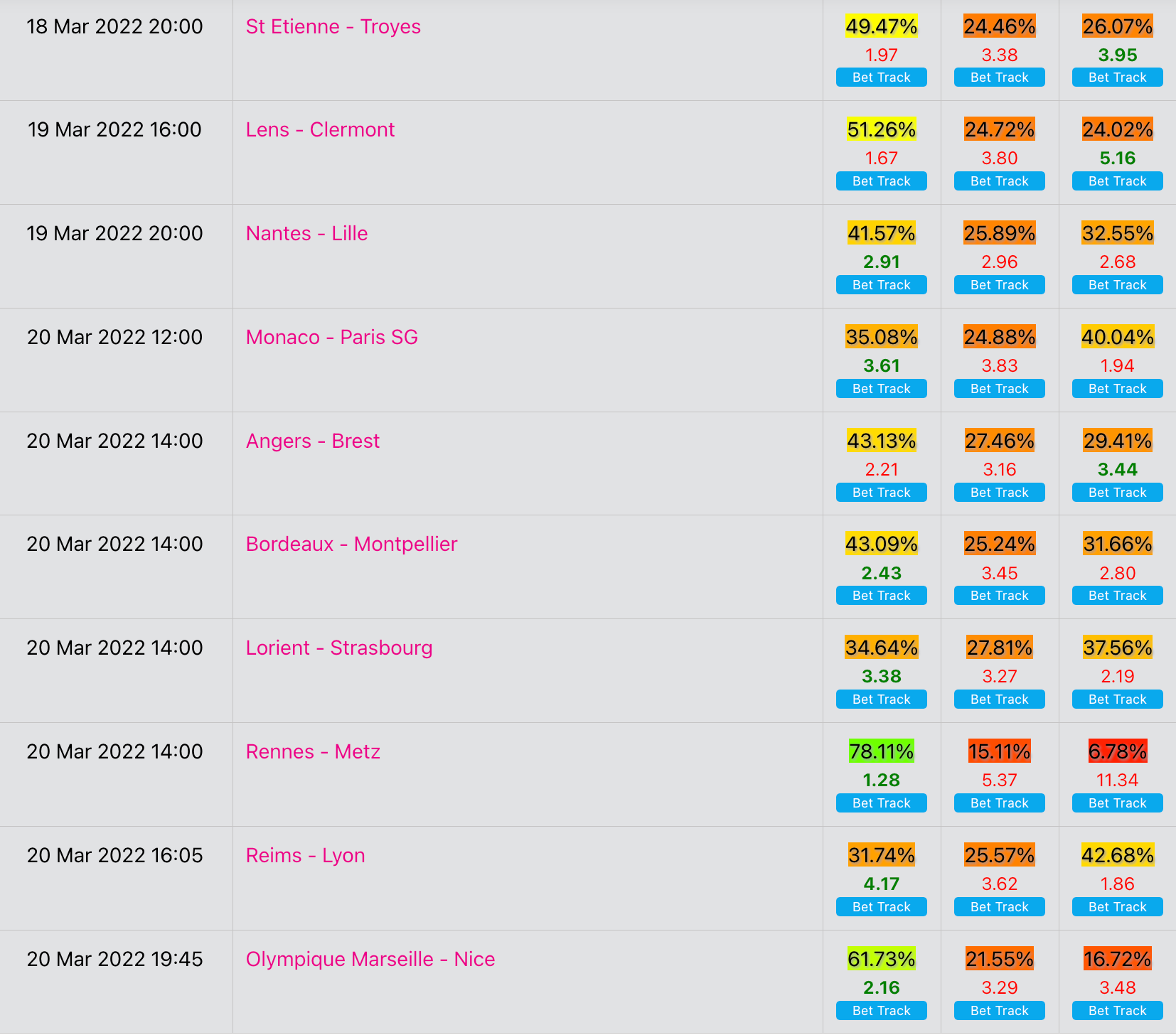Select the 42.68% Lyon win probability
The width and height of the screenshot is (1176, 1035).
pos(1118,856)
